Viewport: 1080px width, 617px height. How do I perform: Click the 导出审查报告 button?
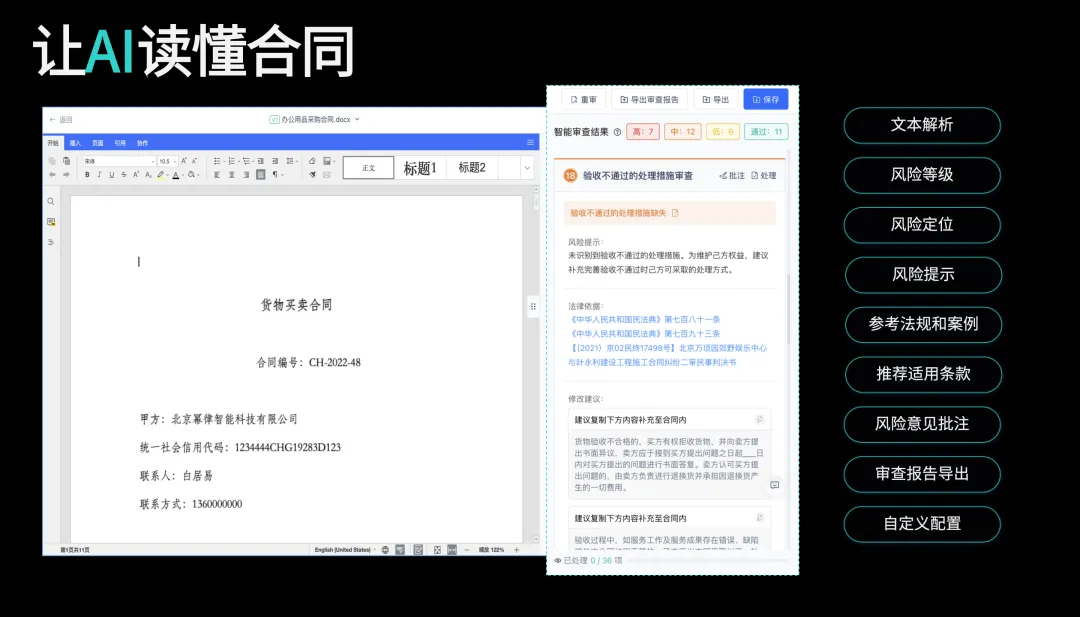pyautogui.click(x=649, y=100)
